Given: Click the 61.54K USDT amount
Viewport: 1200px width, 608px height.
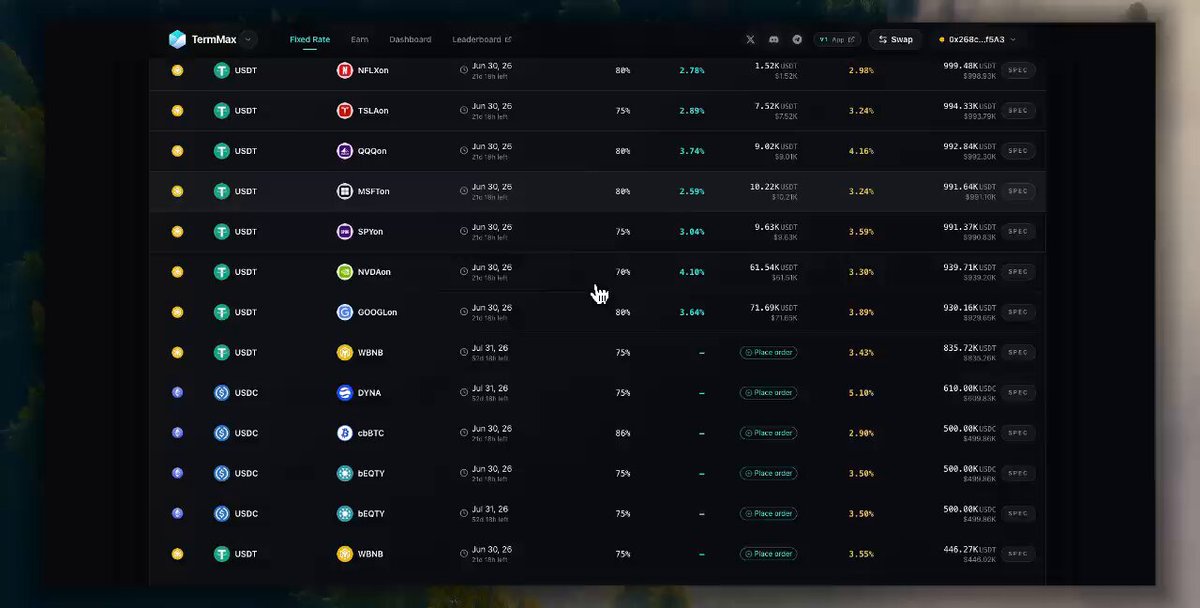Looking at the screenshot, I should pyautogui.click(x=774, y=267).
